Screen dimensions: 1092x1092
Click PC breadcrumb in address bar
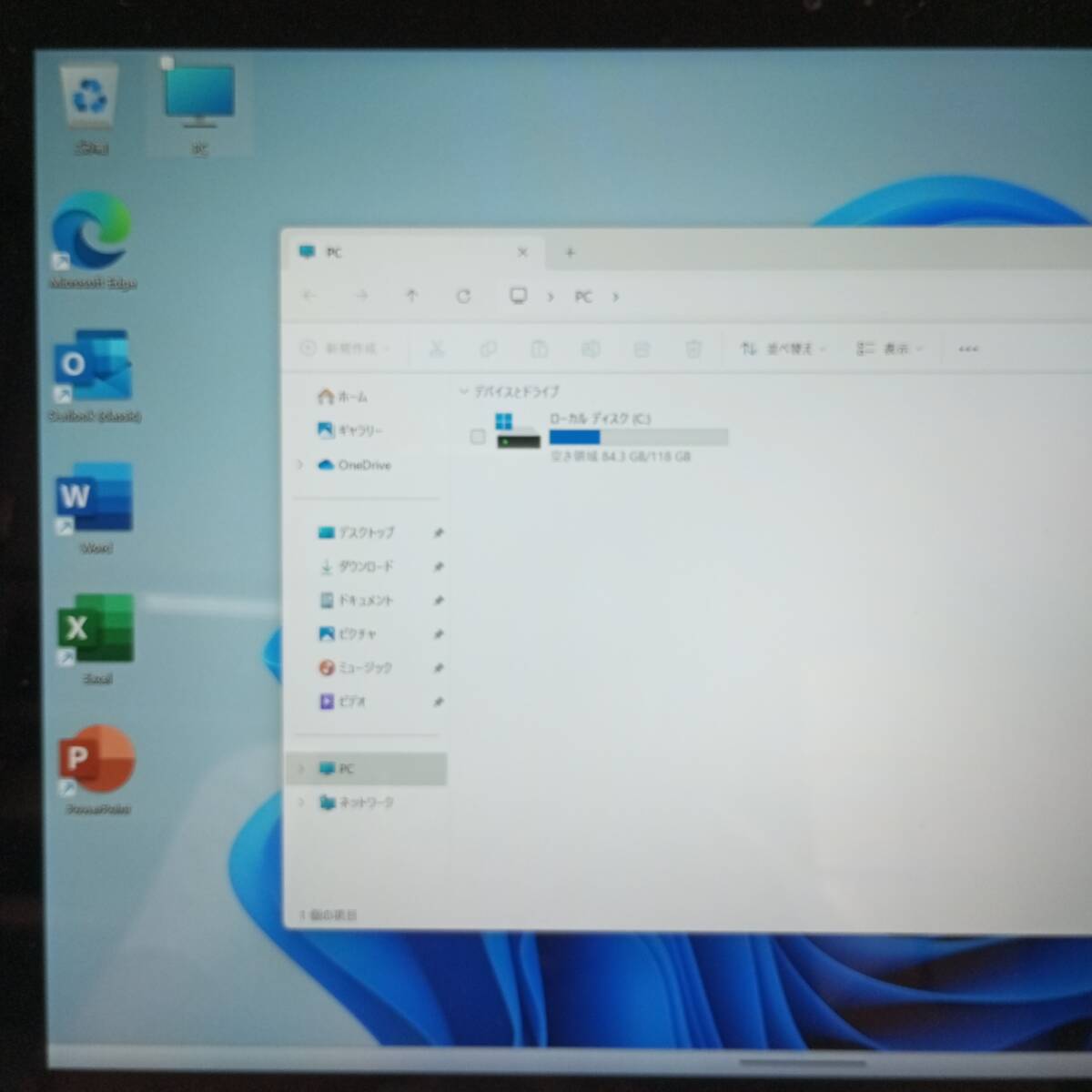coord(583,297)
